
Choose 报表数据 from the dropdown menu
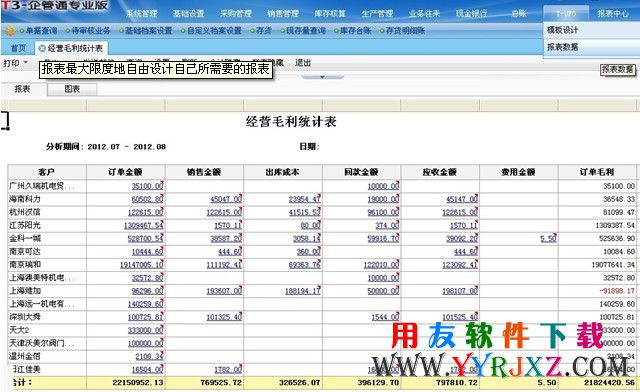tap(562, 47)
